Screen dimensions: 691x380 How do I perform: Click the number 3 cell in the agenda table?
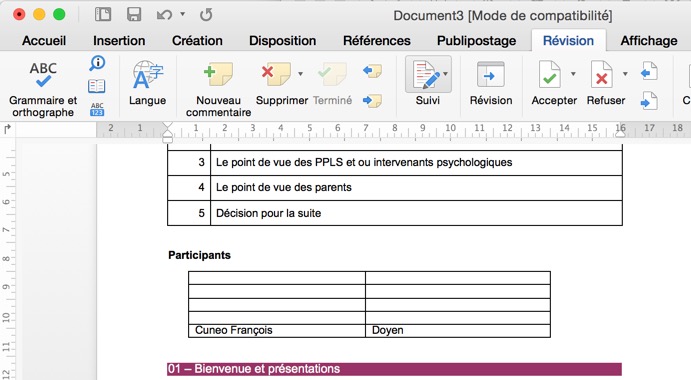coord(189,163)
